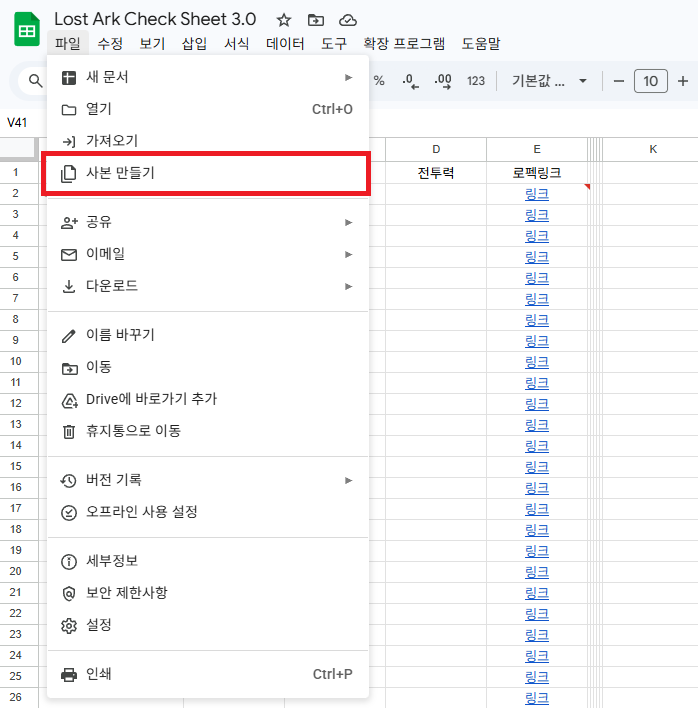Click the select-all corner box
The height and width of the screenshot is (708, 698).
(x=18, y=149)
